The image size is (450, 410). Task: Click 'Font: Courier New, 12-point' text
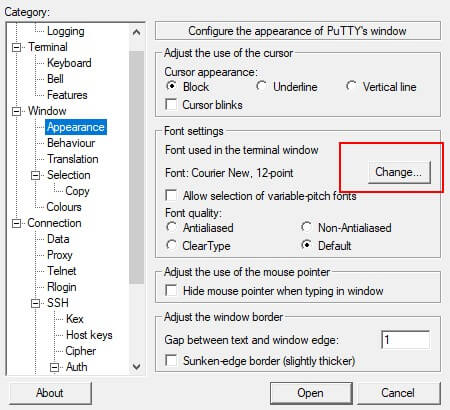229,173
